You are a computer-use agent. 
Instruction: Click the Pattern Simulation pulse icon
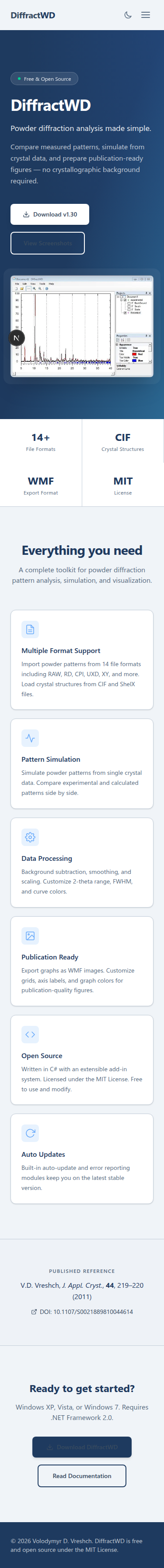pos(30,738)
